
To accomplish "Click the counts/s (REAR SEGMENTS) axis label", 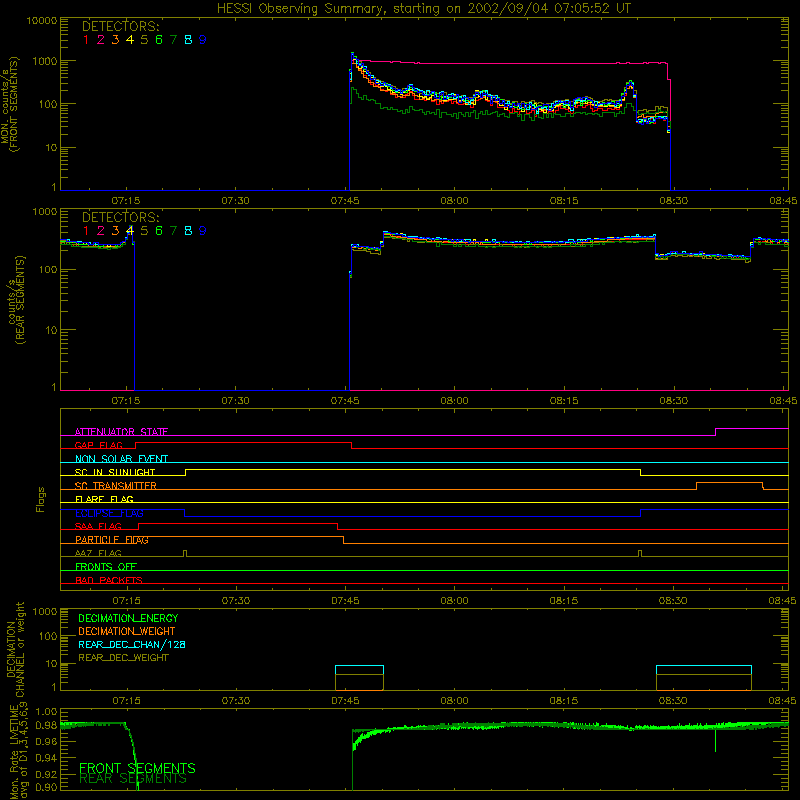I will point(15,300).
